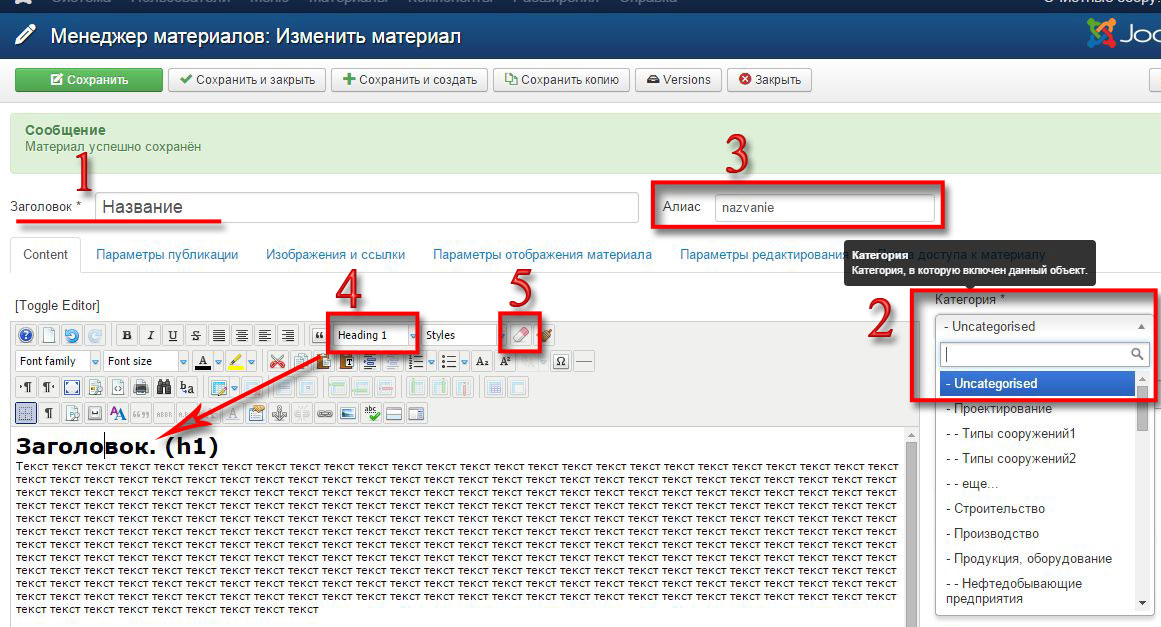The height and width of the screenshot is (627, 1161).
Task: Switch to Параметры публикации tab
Action: pos(167,255)
